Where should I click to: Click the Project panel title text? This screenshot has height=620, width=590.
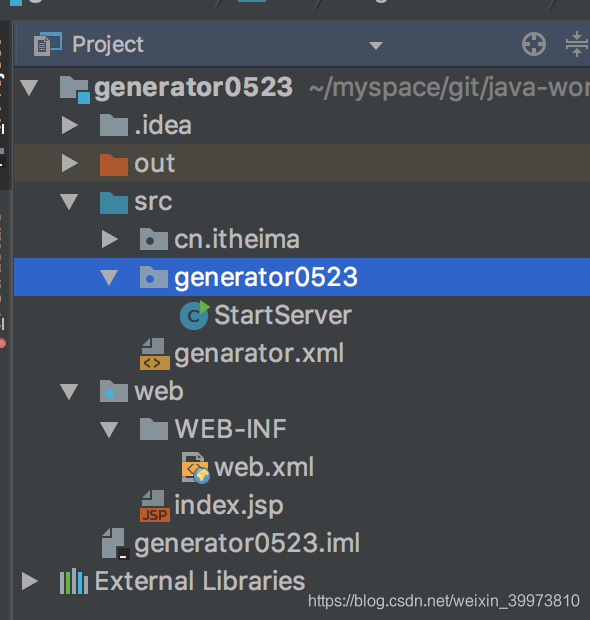108,45
